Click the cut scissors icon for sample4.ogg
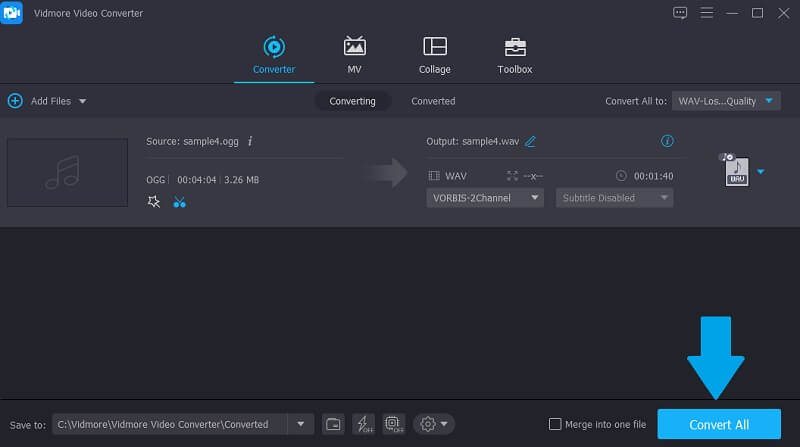This screenshot has width=800, height=447. pyautogui.click(x=180, y=202)
